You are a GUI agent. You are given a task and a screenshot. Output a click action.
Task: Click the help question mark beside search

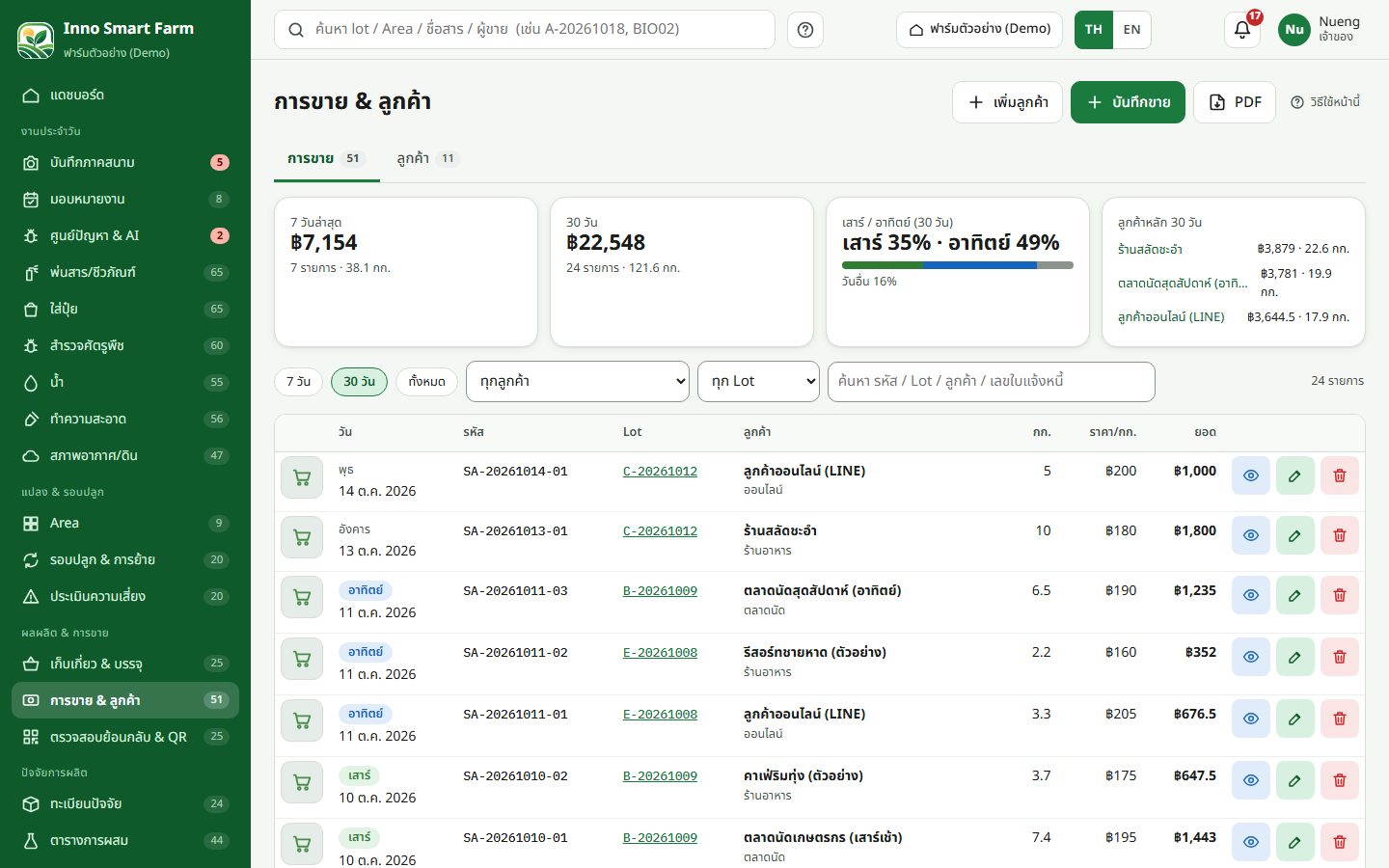805,30
